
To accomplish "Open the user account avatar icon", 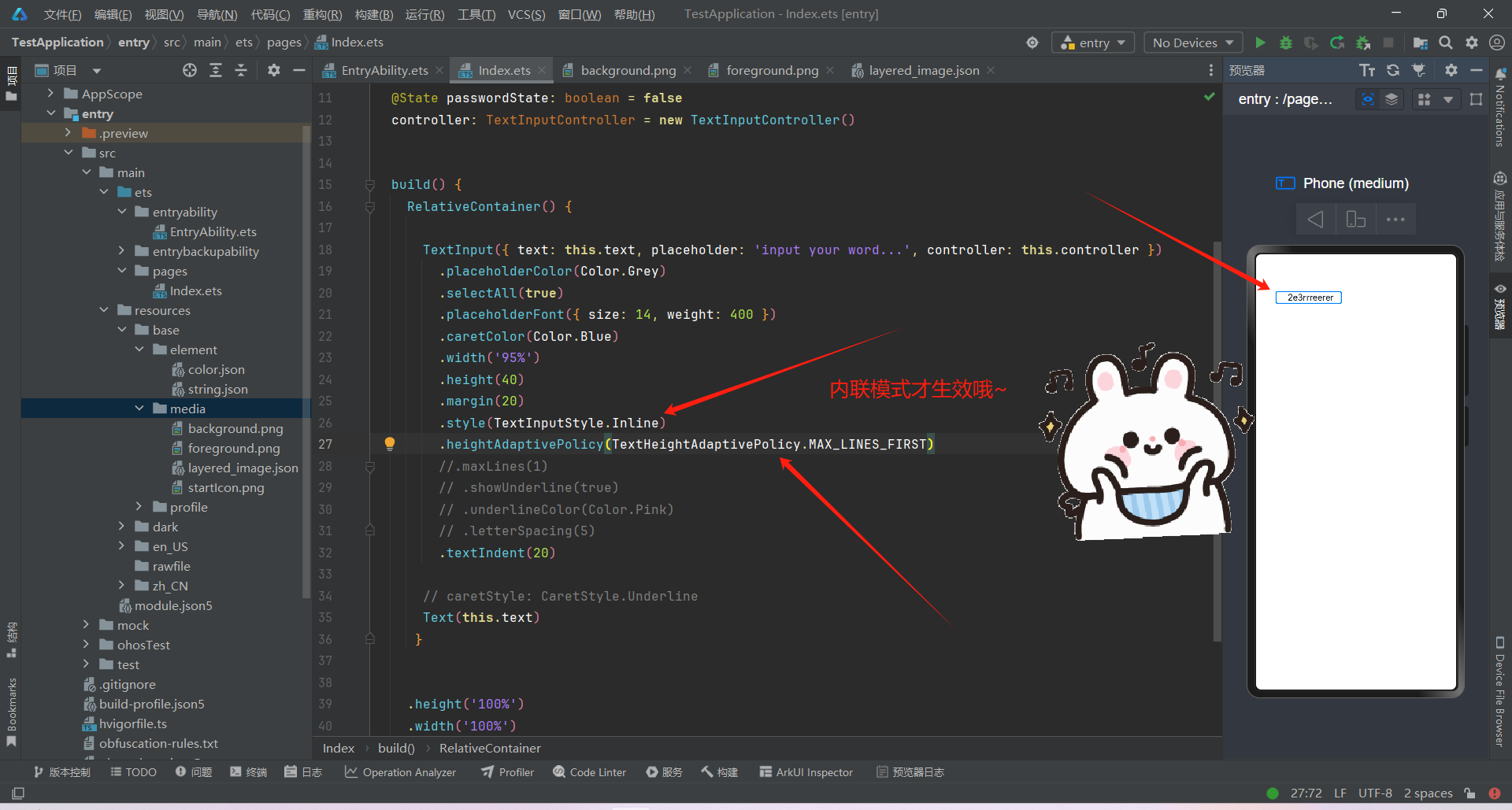I will [x=1497, y=43].
